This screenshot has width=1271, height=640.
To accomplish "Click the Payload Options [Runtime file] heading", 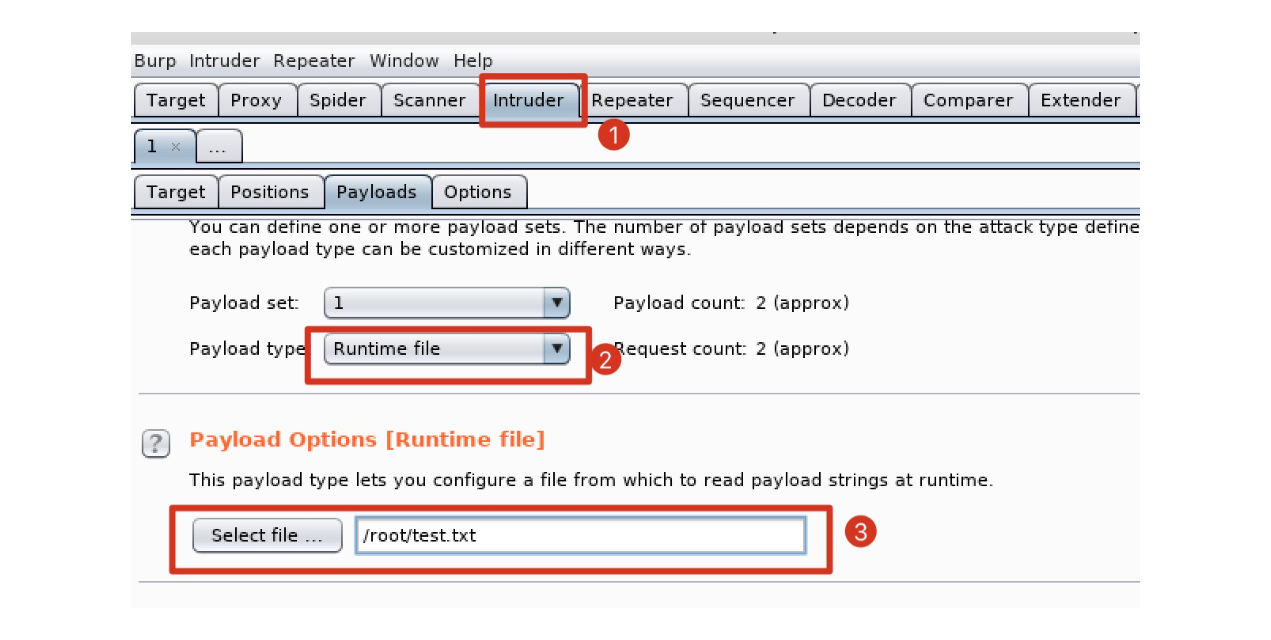I will [x=367, y=439].
